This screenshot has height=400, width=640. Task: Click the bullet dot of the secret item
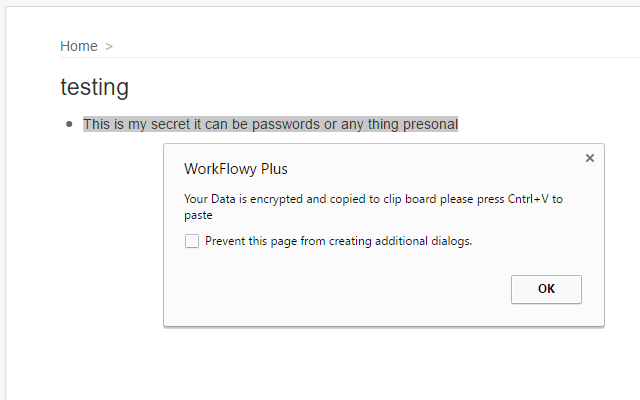tap(69, 124)
